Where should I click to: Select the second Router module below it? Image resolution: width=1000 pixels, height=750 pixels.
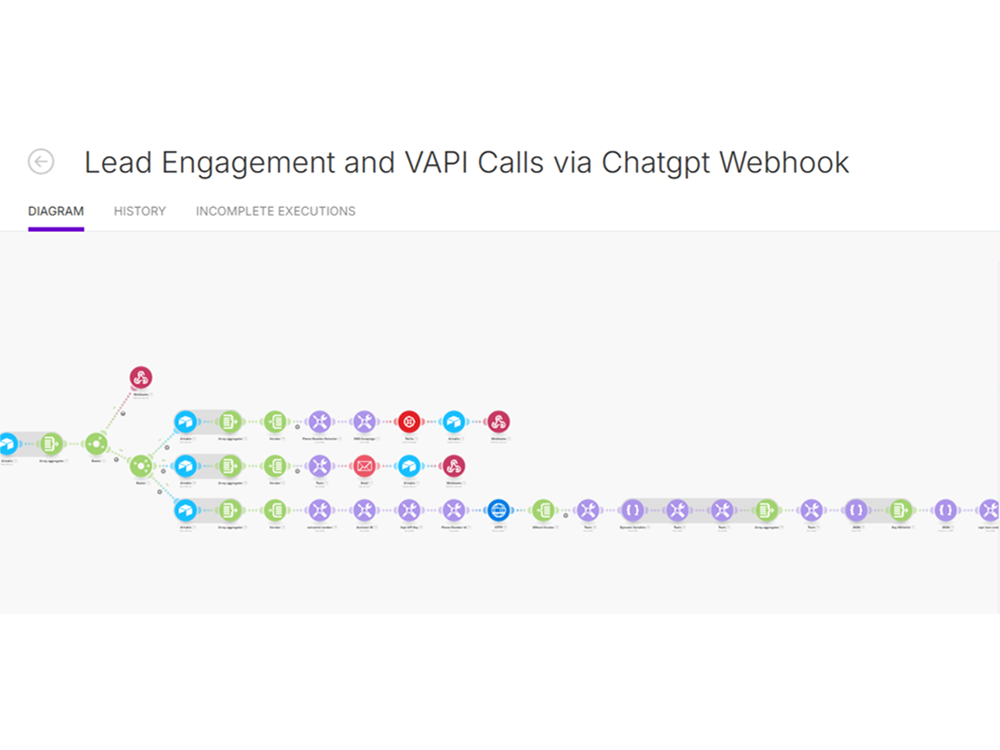142,466
